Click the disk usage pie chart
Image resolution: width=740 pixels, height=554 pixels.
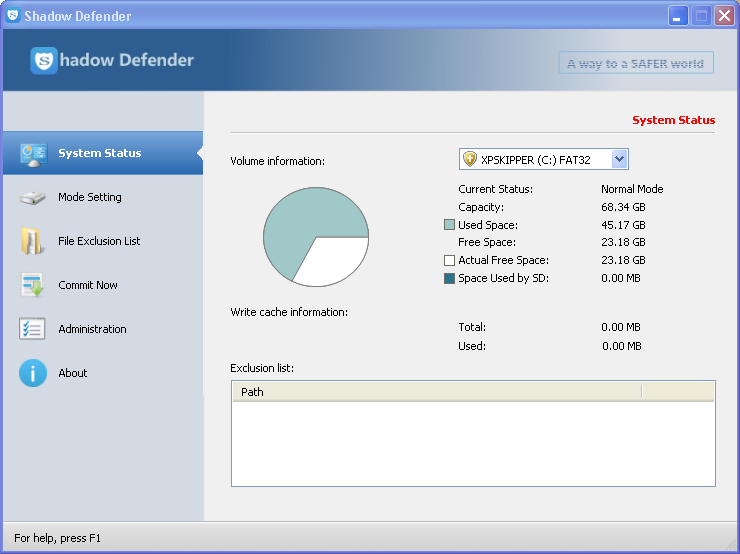(316, 237)
